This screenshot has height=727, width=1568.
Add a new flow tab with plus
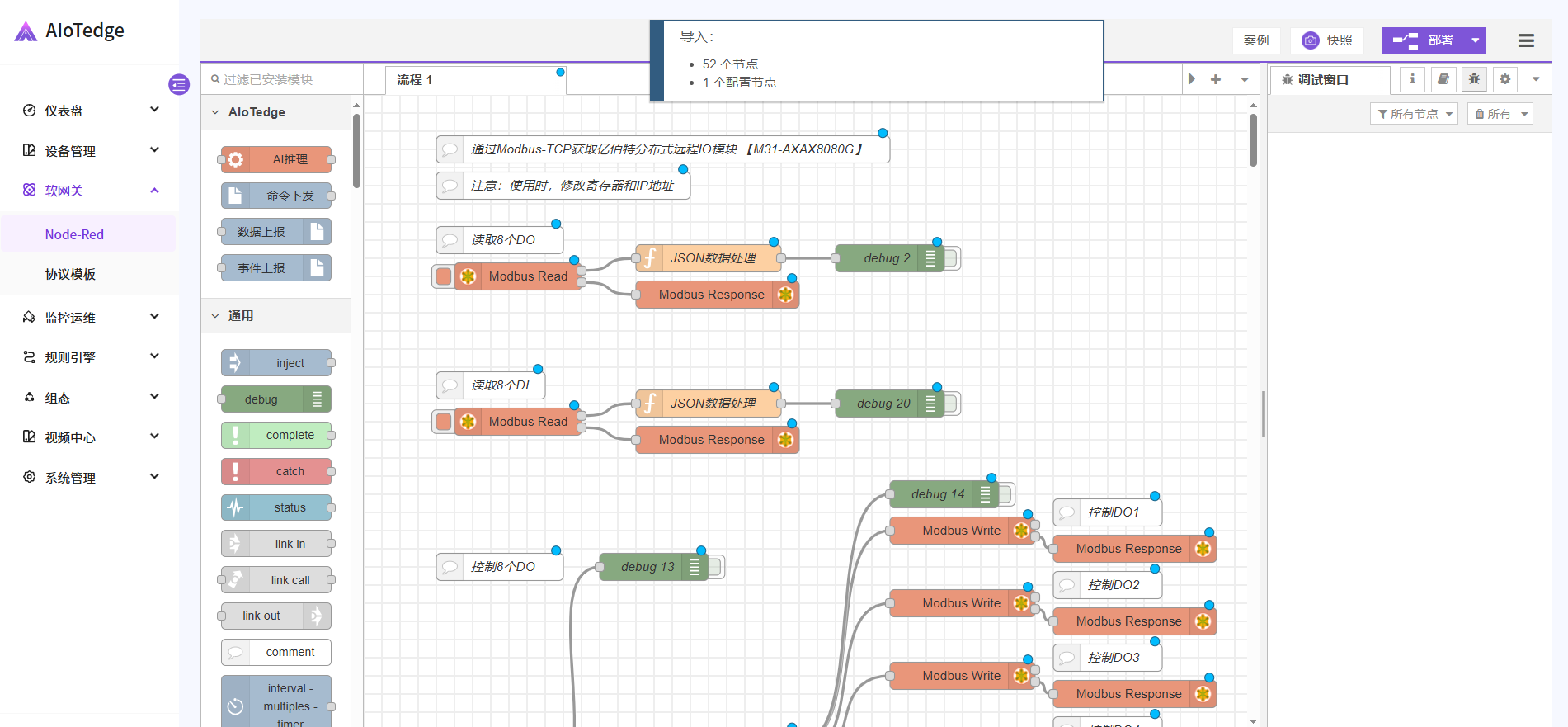tap(1216, 79)
